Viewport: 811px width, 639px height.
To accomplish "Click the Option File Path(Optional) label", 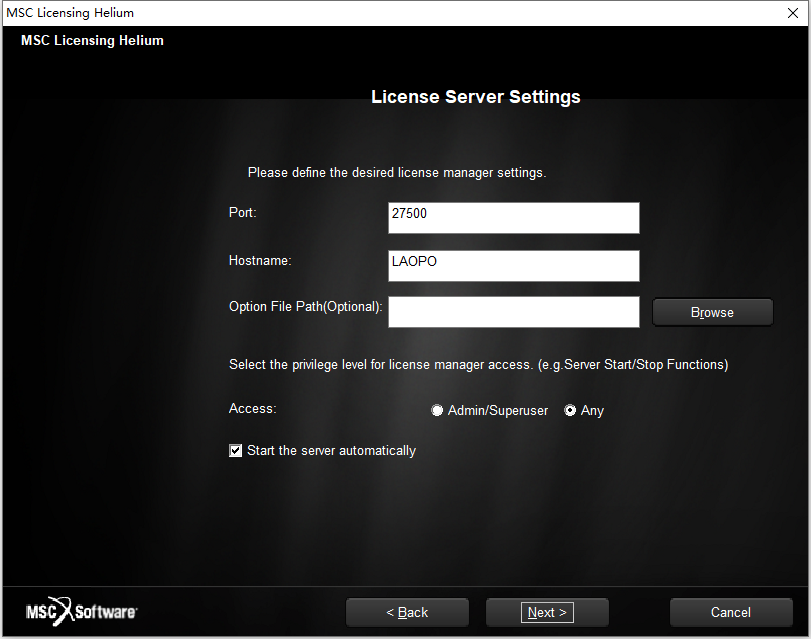I will point(306,307).
